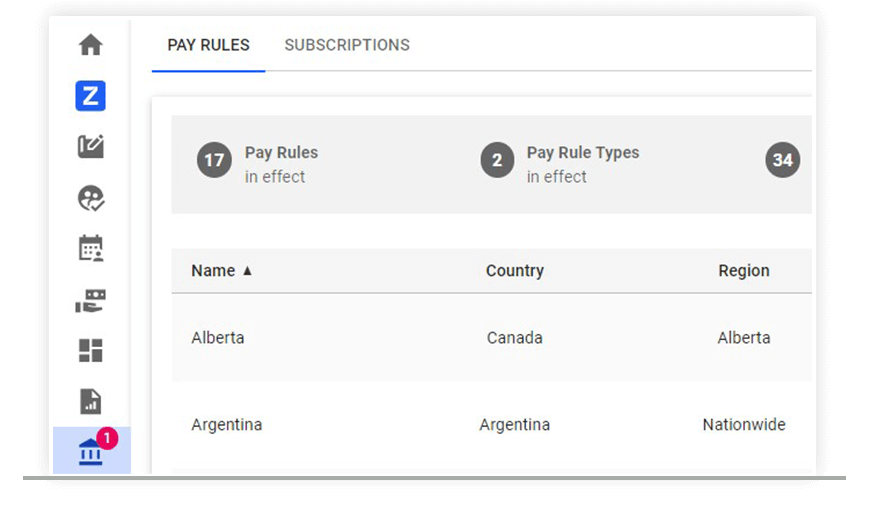This screenshot has width=874, height=517.
Task: Open the face with checkmark sidebar icon
Action: pos(91,198)
